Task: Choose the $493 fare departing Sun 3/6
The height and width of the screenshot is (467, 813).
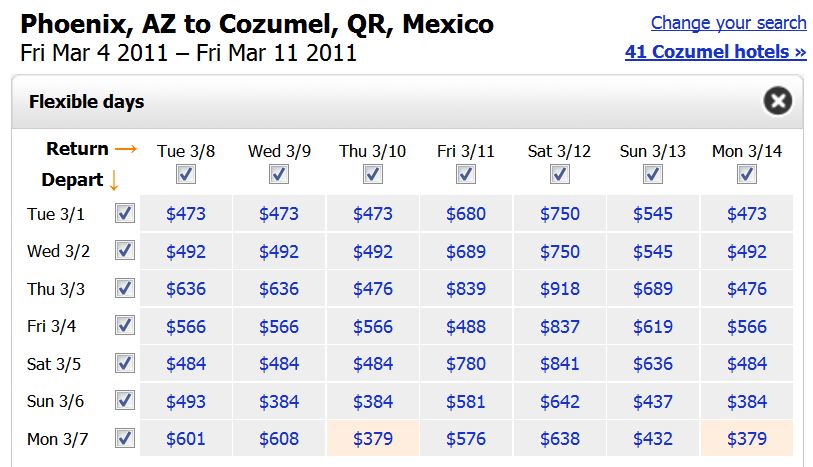Action: coord(186,401)
